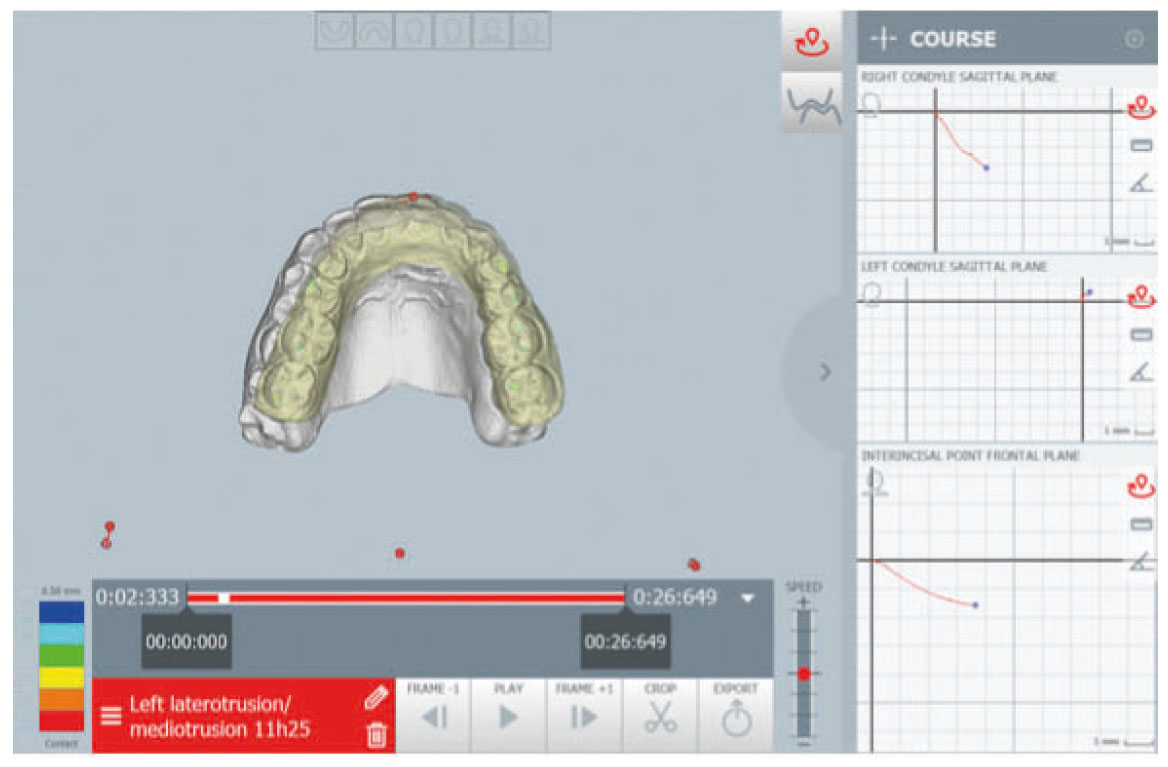Click the center red marker below the model
The width and height of the screenshot is (1168, 767).
400,553
